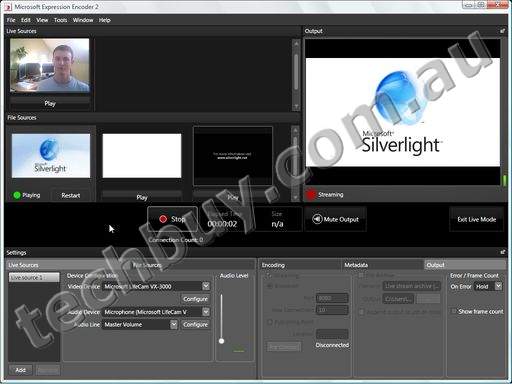
Task: Add a new live source
Action: click(21, 370)
